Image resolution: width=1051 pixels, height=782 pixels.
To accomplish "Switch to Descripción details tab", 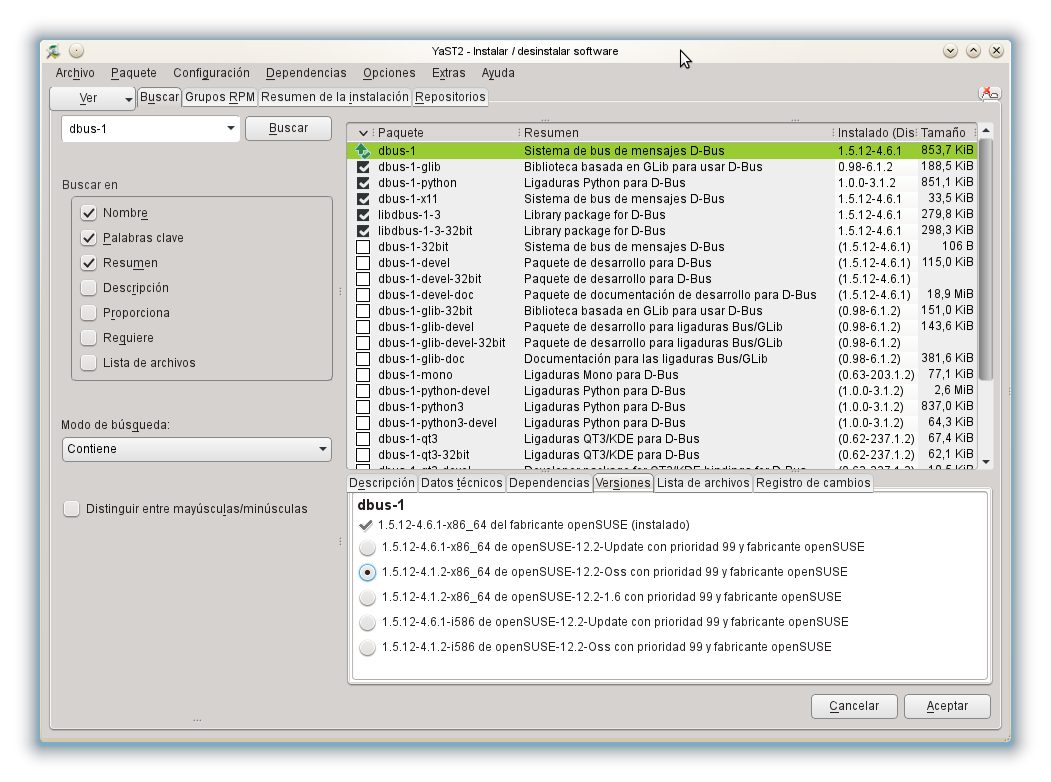I will tap(382, 483).
